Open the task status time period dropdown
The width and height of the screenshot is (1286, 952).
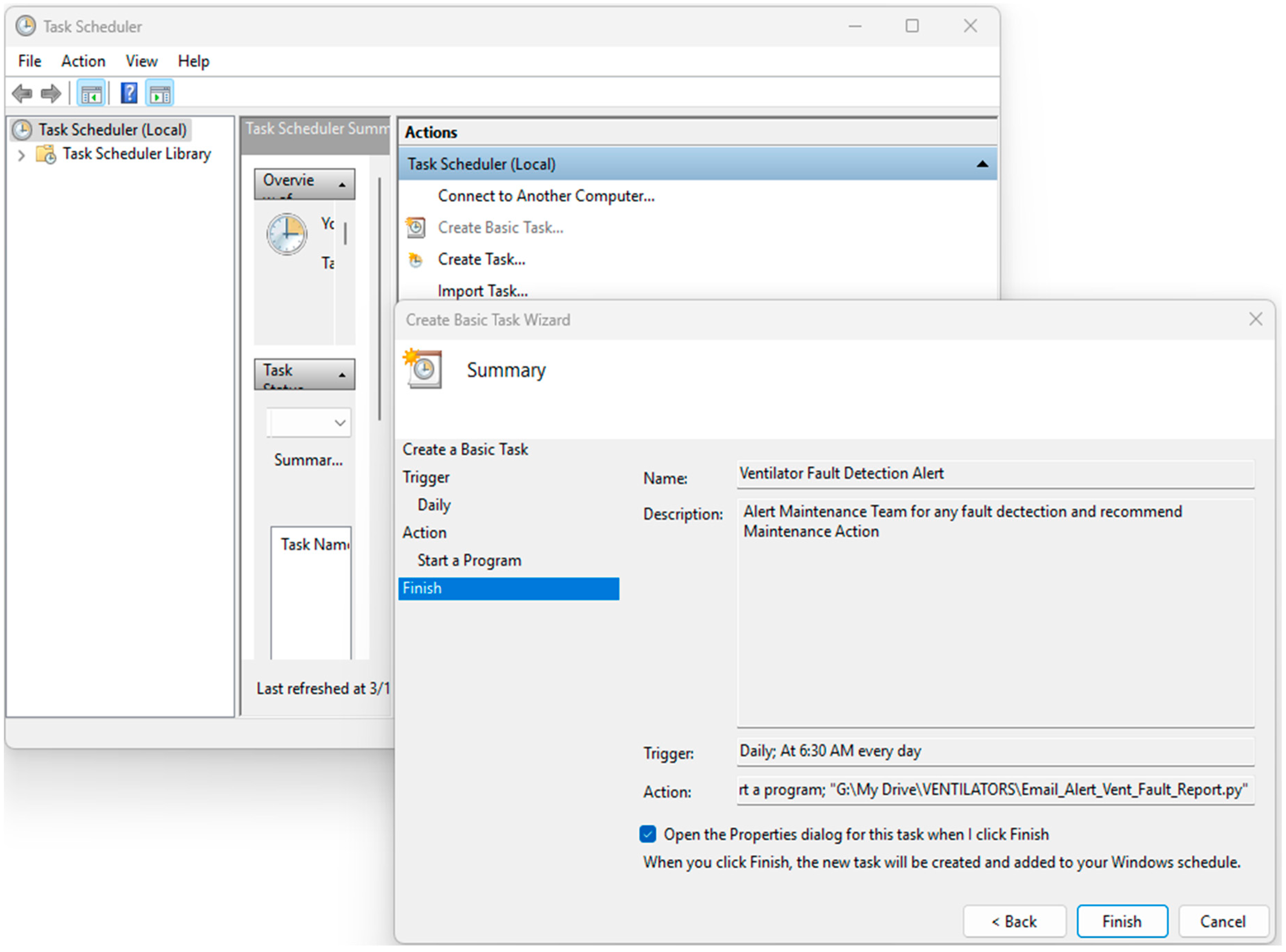pyautogui.click(x=340, y=423)
